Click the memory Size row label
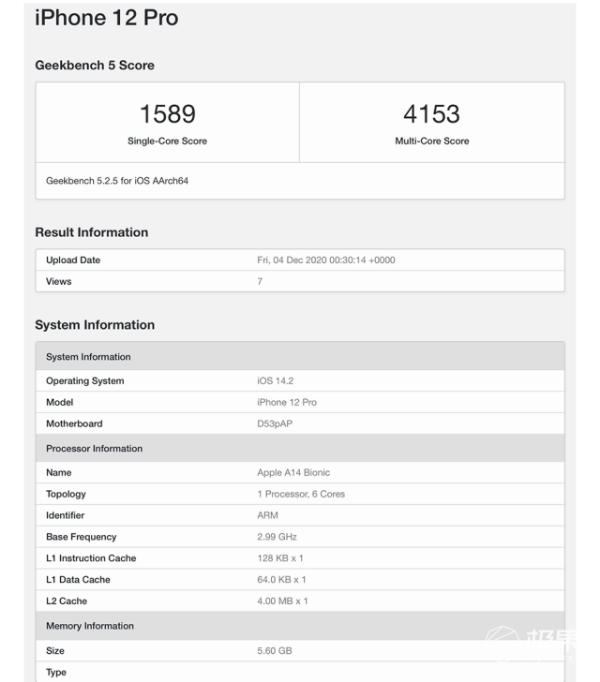The height and width of the screenshot is (682, 600). tap(55, 651)
